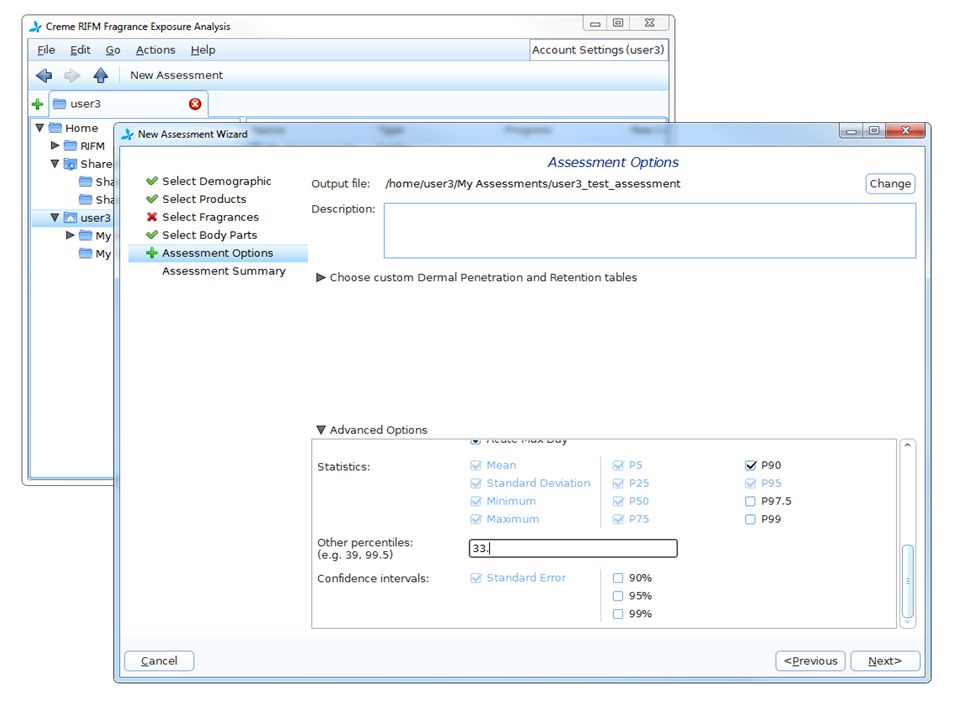This screenshot has height=720, width=960.
Task: Click the user3 home folder icon in tree
Action: tap(70, 217)
